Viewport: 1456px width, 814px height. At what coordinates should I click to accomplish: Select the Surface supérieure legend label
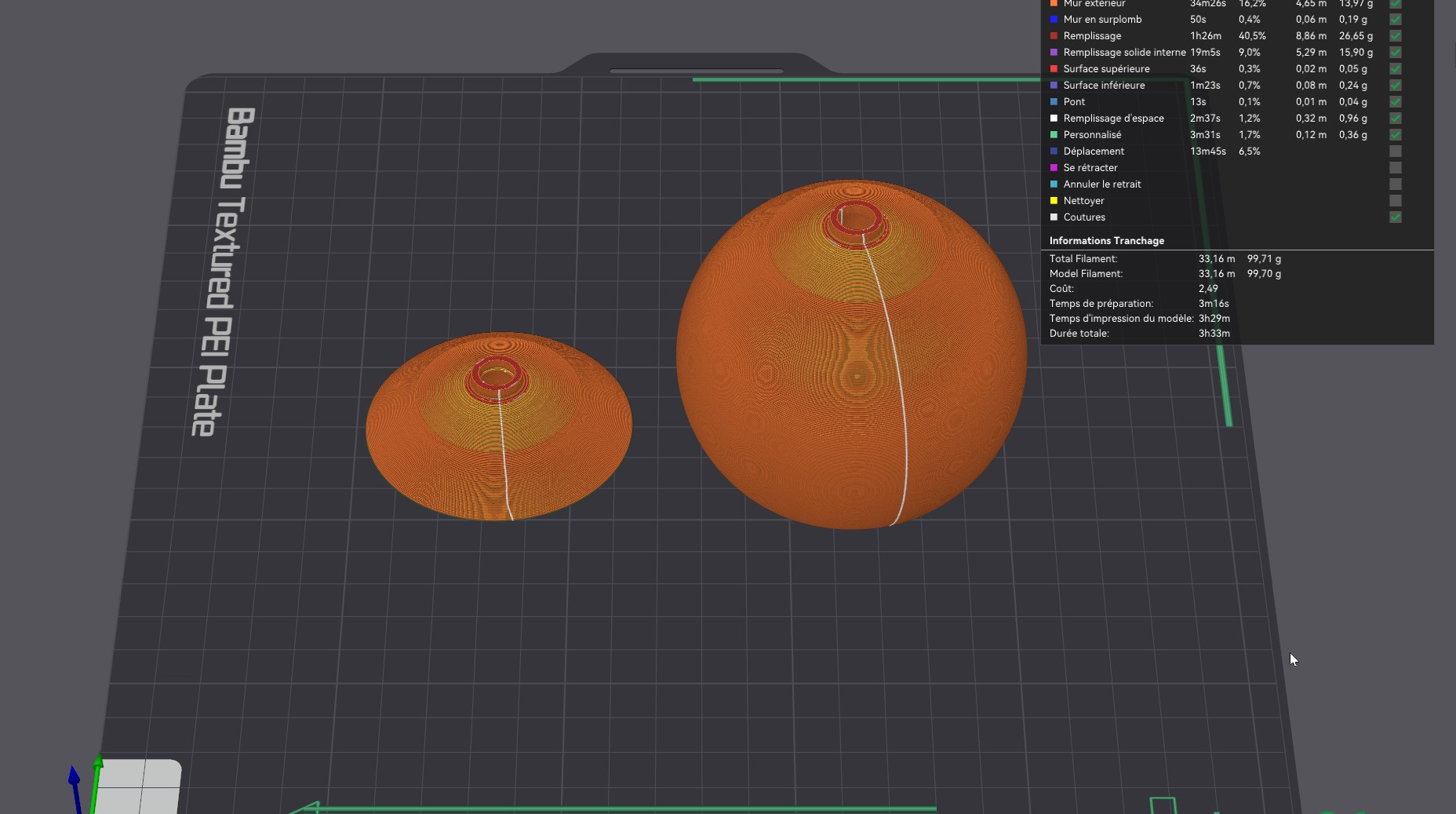[1106, 69]
